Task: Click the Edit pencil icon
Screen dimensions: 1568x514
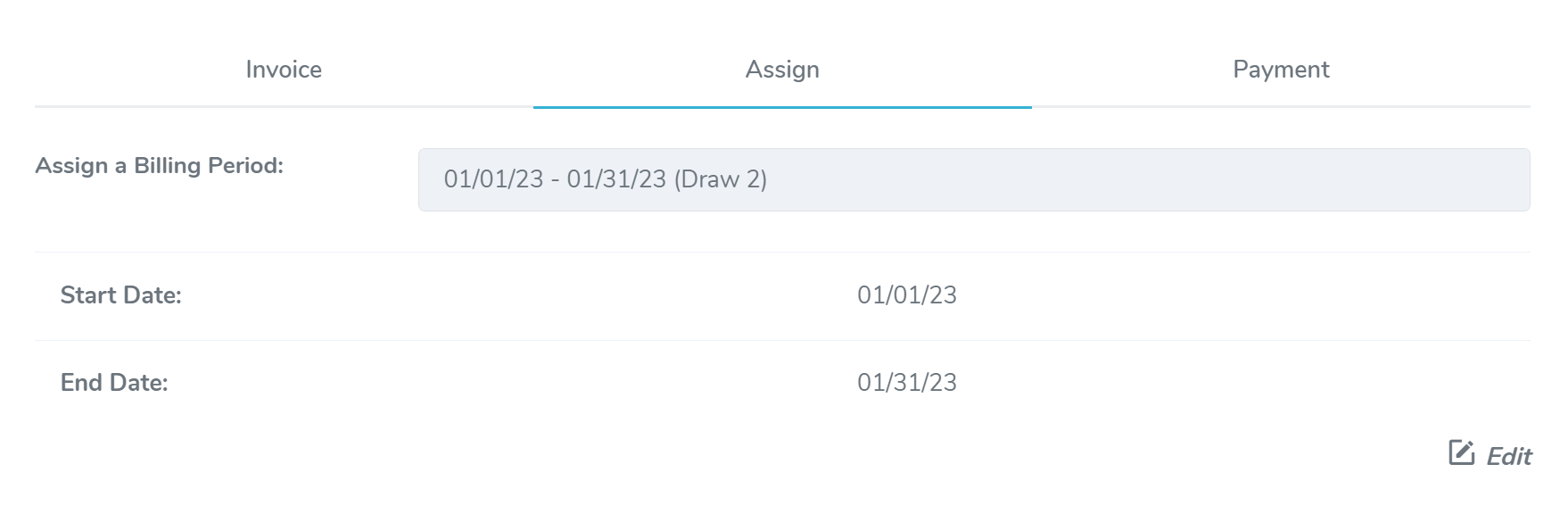Action: [1461, 453]
